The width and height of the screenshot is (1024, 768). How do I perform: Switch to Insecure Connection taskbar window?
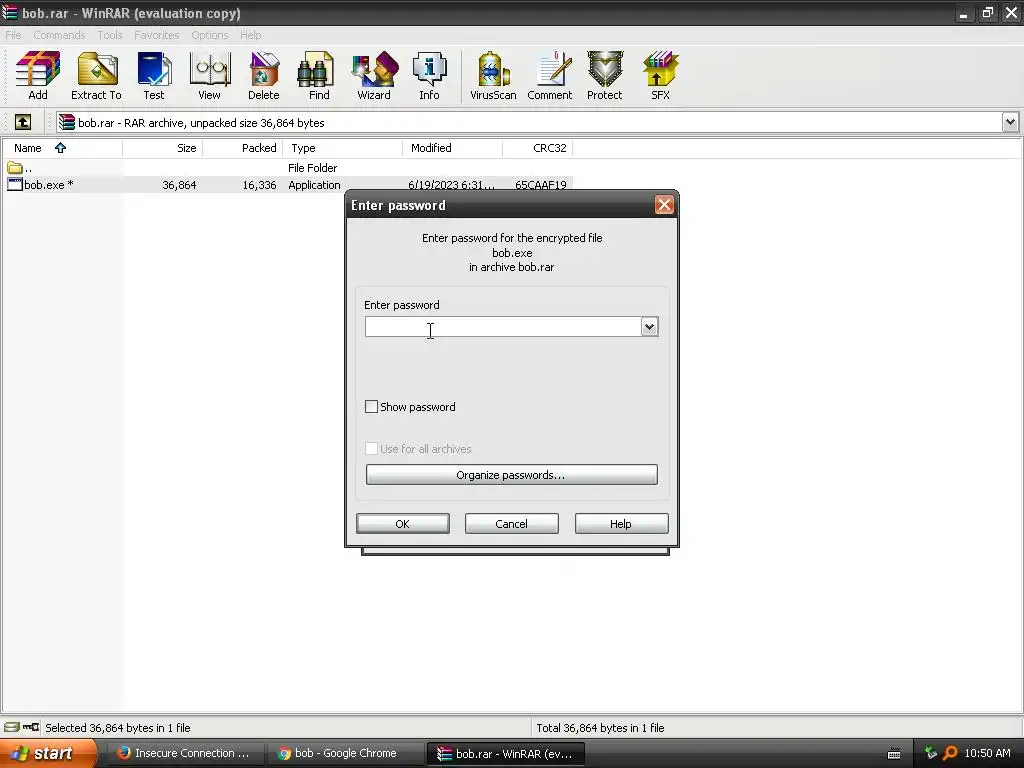(185, 754)
